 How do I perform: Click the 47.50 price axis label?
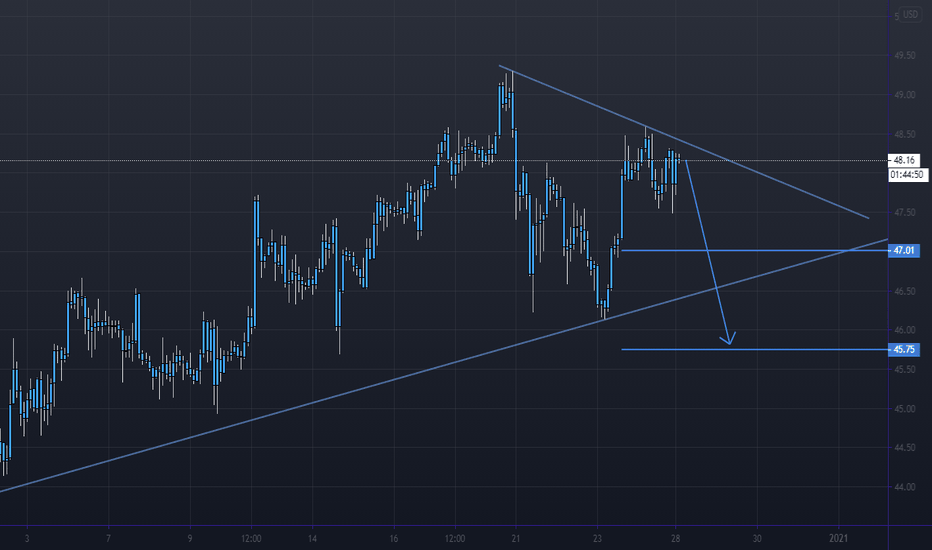point(905,212)
